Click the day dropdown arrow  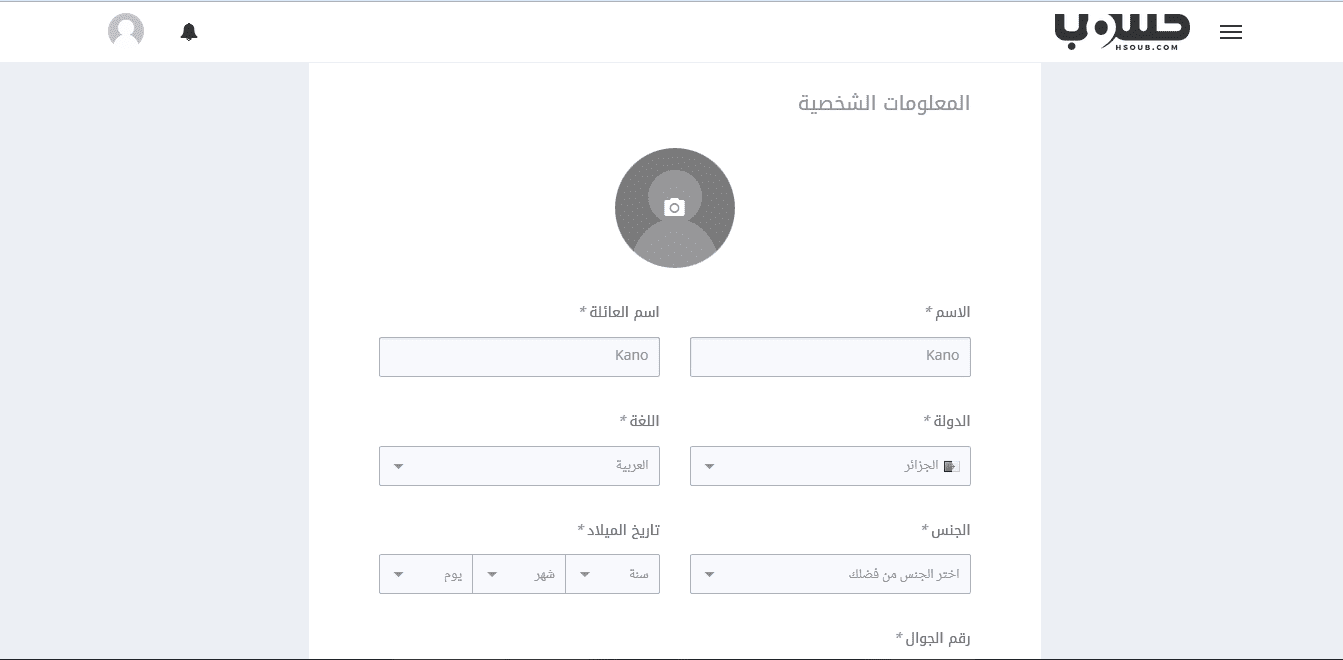tap(399, 575)
